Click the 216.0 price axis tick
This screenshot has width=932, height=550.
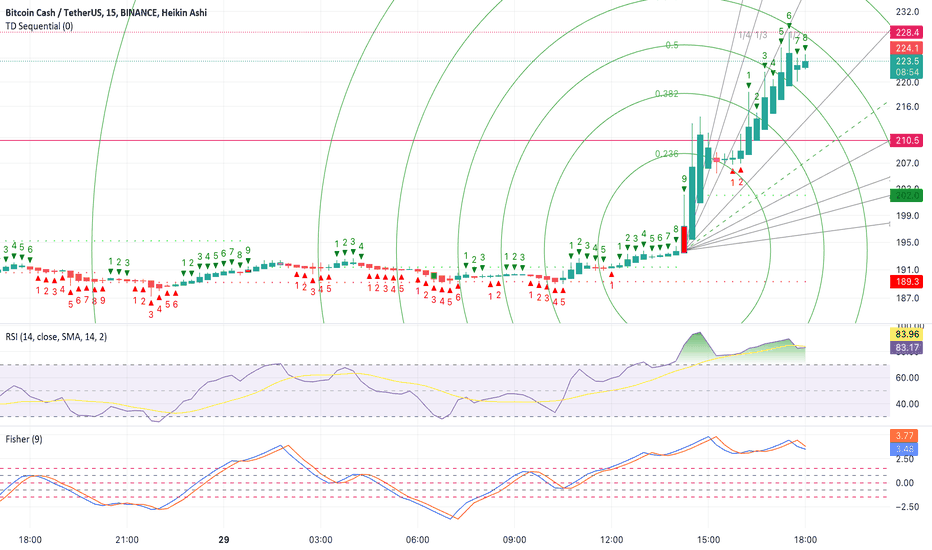pyautogui.click(x=907, y=107)
